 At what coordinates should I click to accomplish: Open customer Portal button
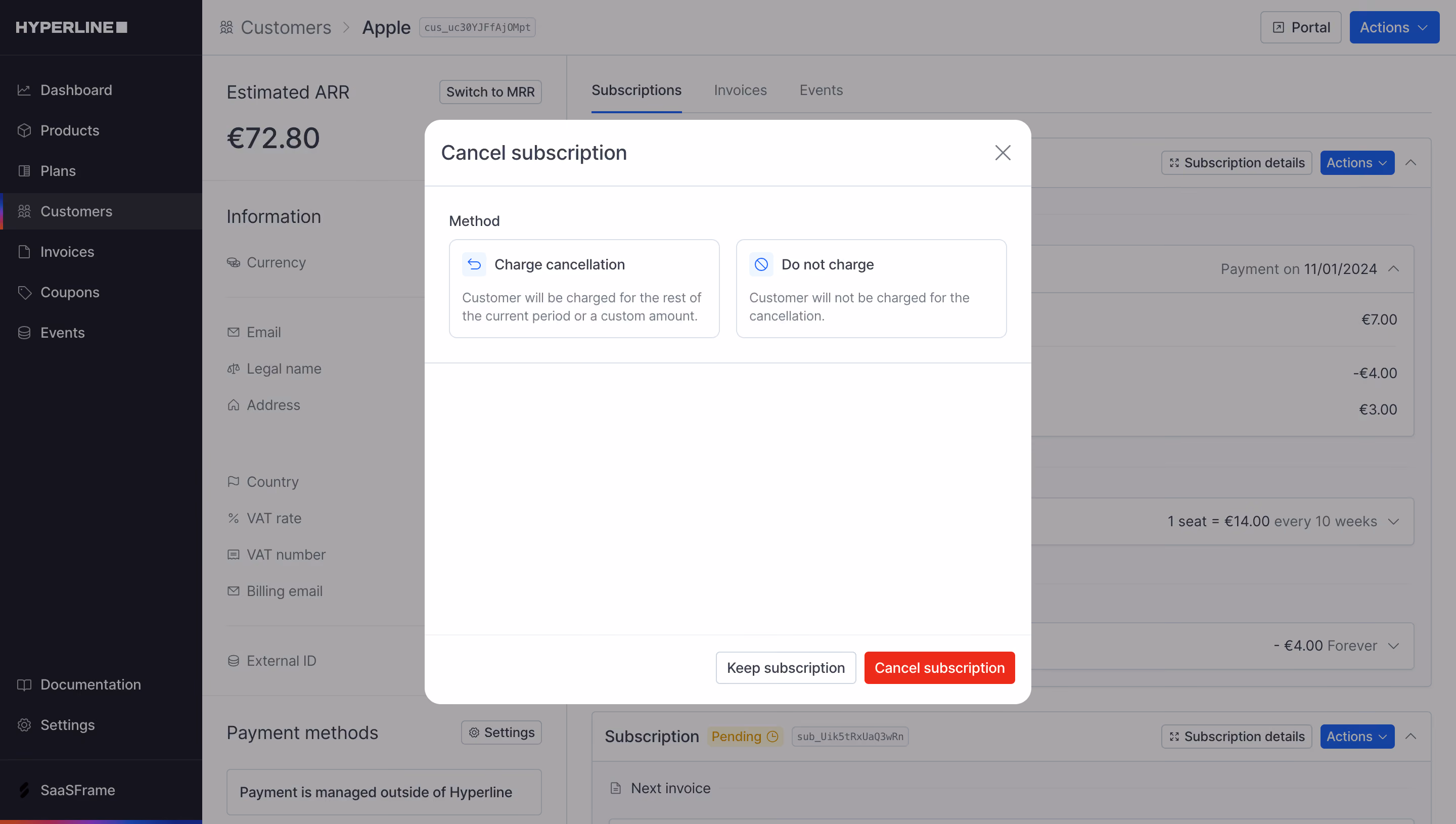click(x=1300, y=27)
